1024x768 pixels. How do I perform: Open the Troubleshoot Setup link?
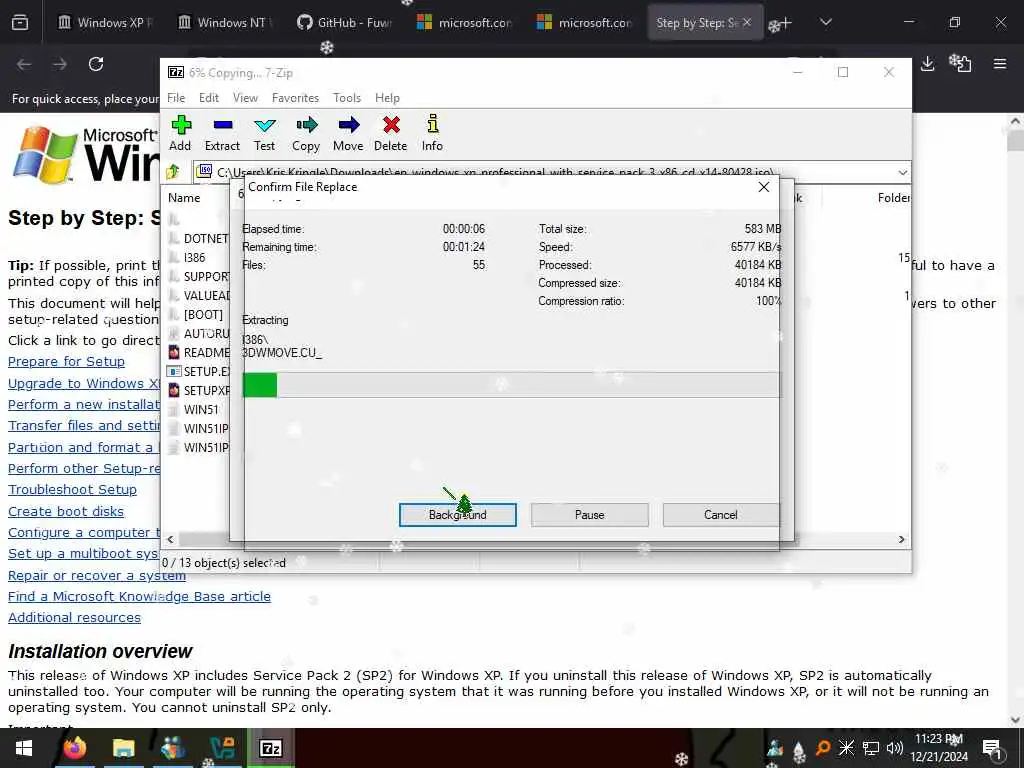pos(72,490)
